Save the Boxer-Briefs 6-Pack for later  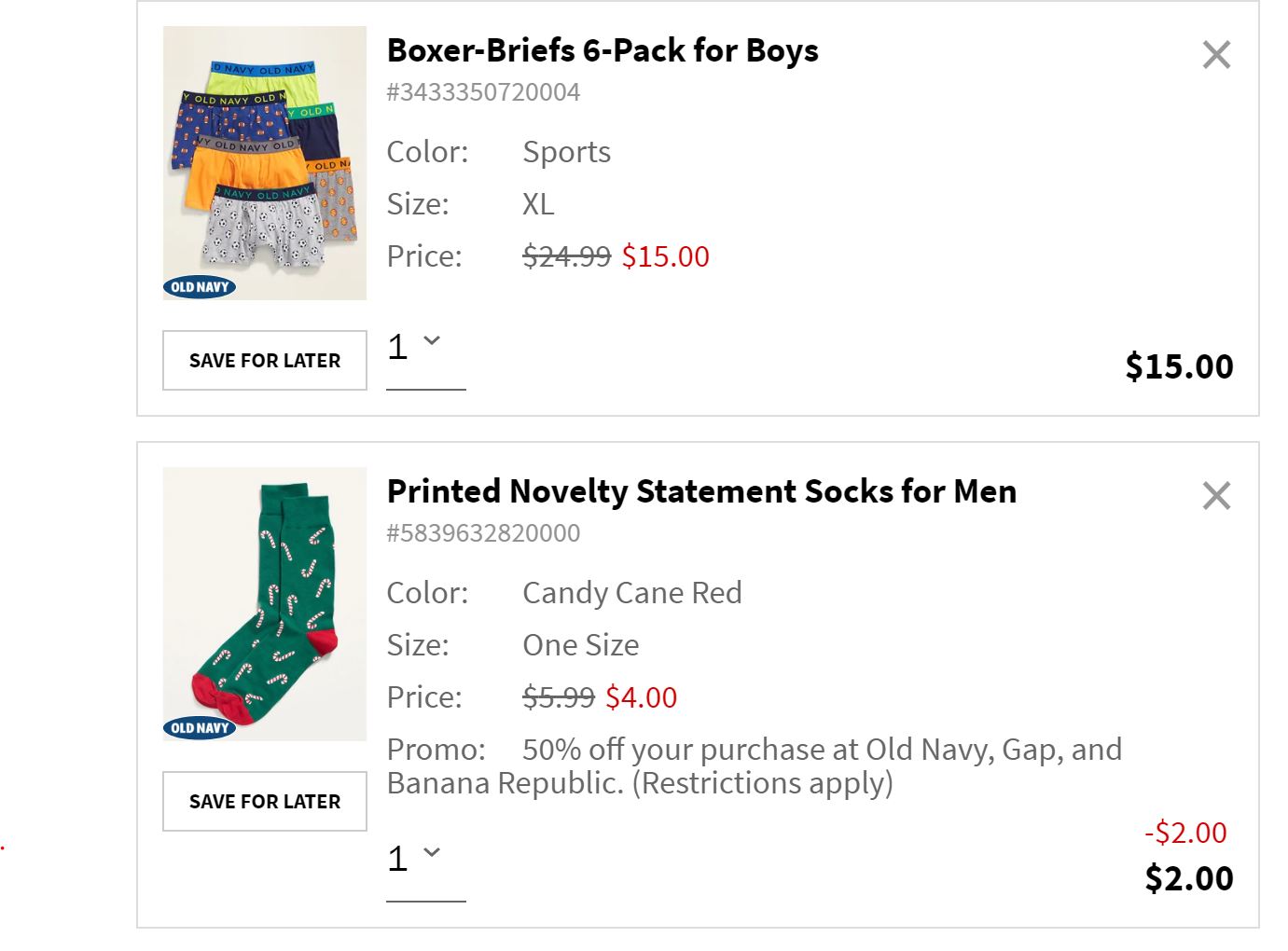pos(265,361)
